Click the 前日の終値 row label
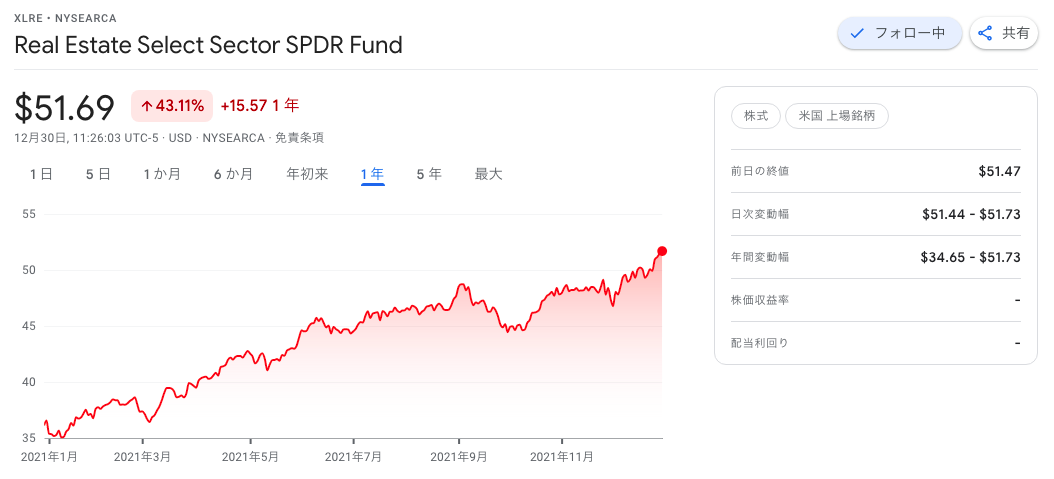The height and width of the screenshot is (479, 1054). [760, 171]
